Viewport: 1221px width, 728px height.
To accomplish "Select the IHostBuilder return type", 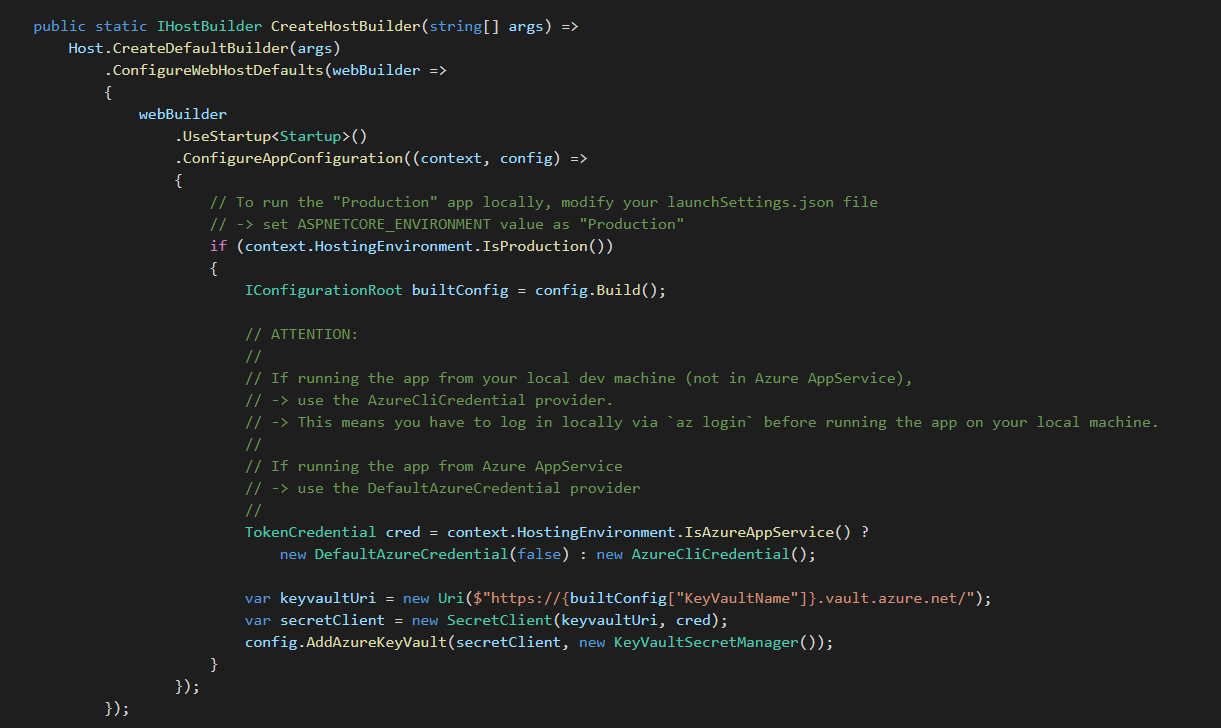I will pyautogui.click(x=209, y=26).
